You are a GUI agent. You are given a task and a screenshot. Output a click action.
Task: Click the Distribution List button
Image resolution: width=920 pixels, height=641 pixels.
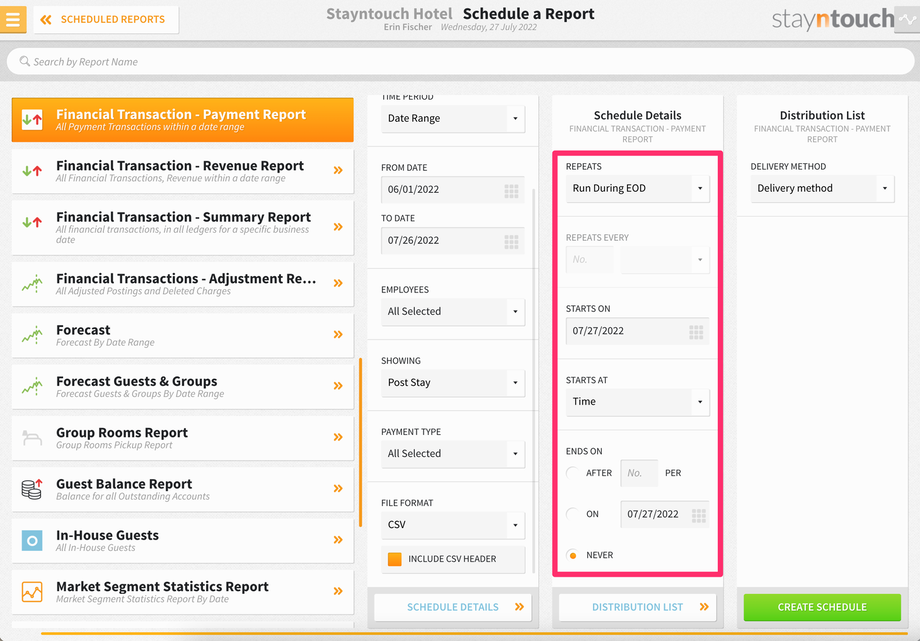pyautogui.click(x=638, y=607)
